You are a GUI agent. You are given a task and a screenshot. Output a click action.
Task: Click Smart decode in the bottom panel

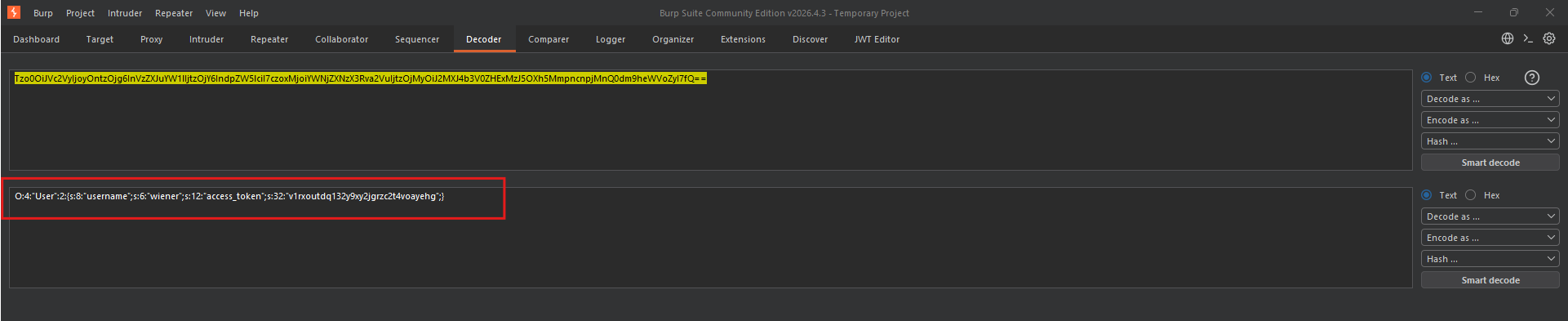[1490, 280]
